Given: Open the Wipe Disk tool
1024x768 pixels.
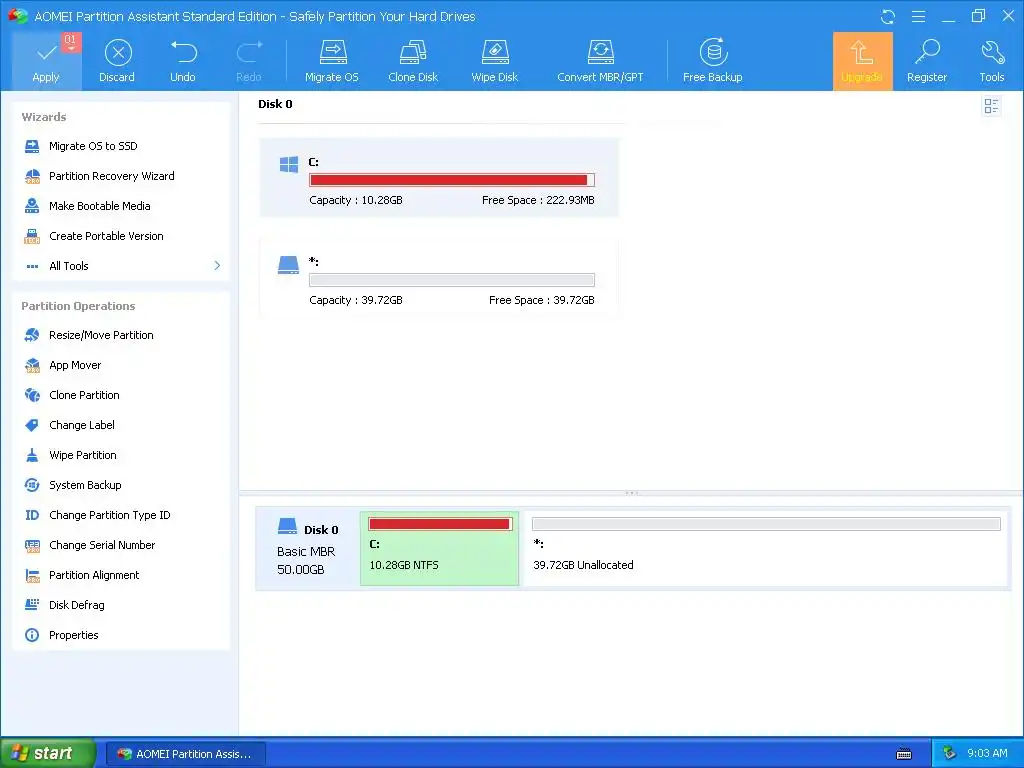Looking at the screenshot, I should (494, 61).
